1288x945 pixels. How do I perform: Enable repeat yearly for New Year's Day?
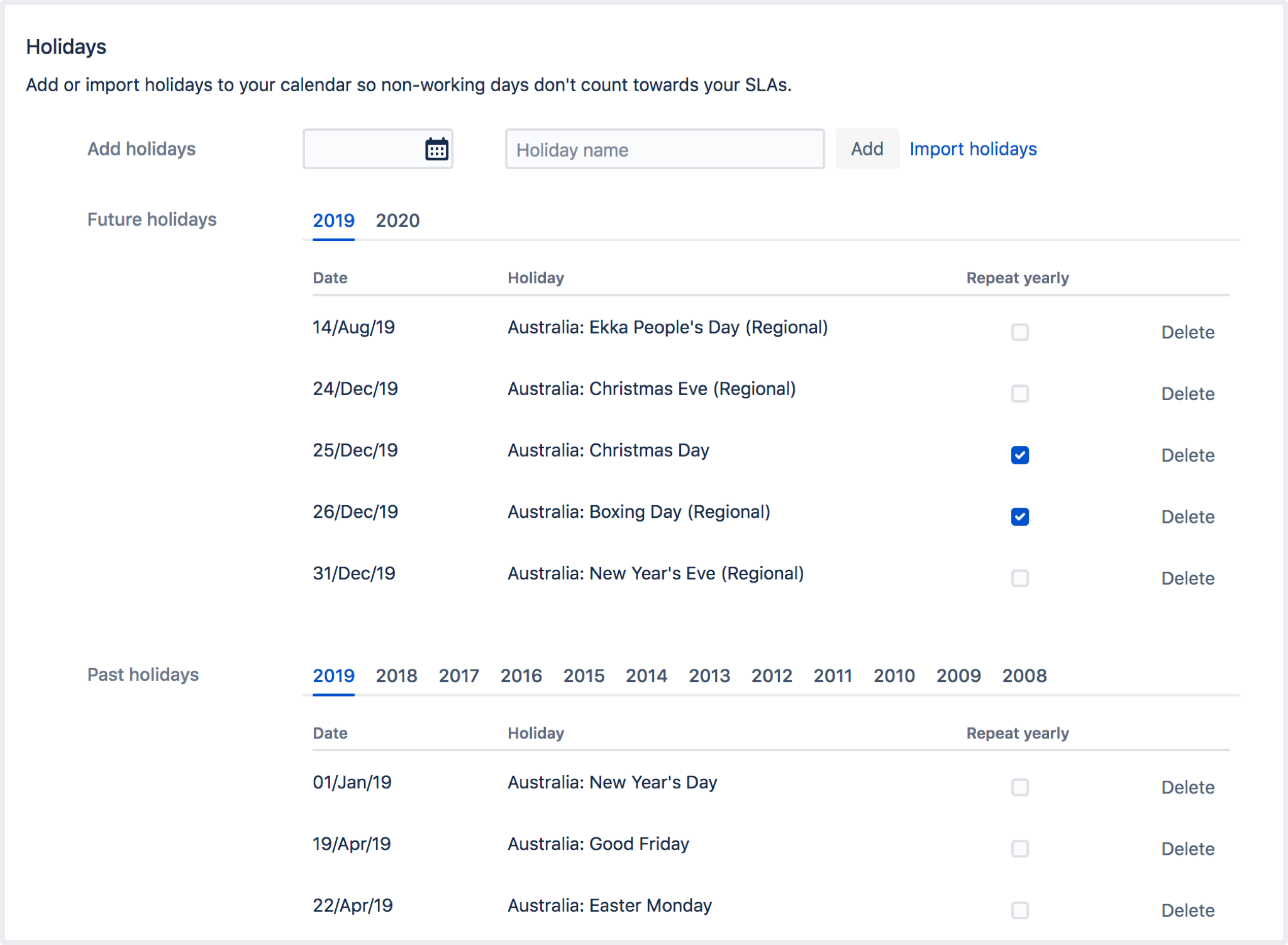click(1020, 787)
